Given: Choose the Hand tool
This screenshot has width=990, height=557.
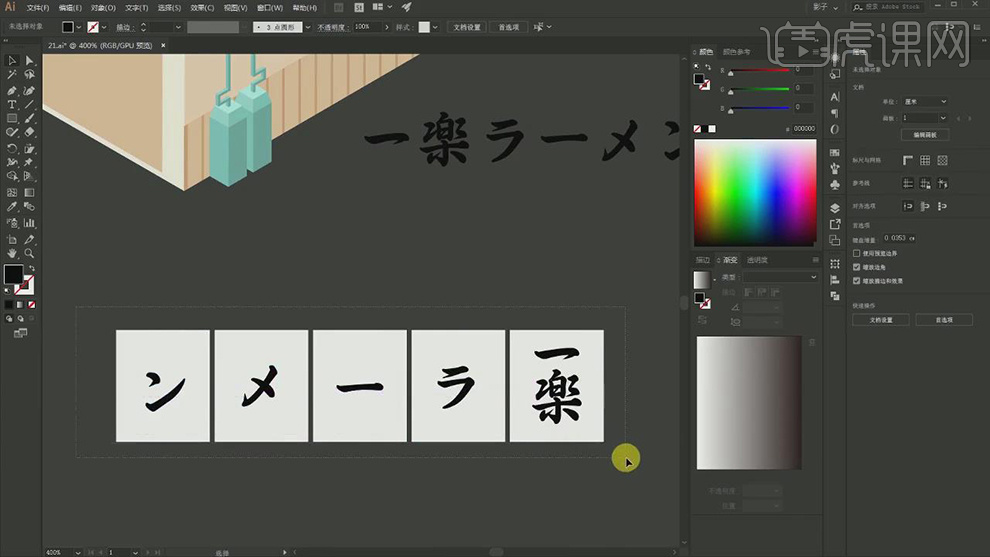Looking at the screenshot, I should pos(12,254).
